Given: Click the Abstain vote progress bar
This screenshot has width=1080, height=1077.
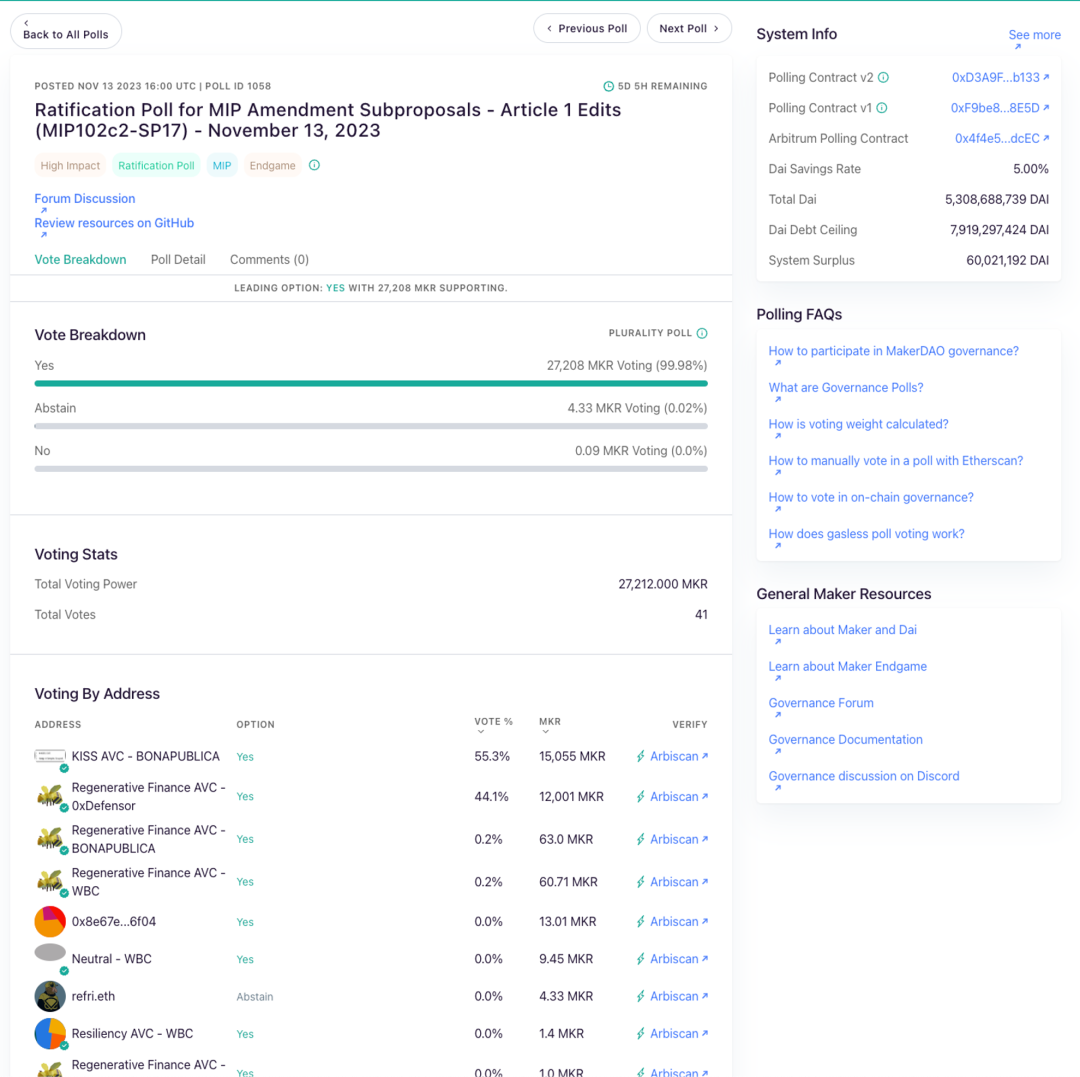Looking at the screenshot, I should (371, 426).
